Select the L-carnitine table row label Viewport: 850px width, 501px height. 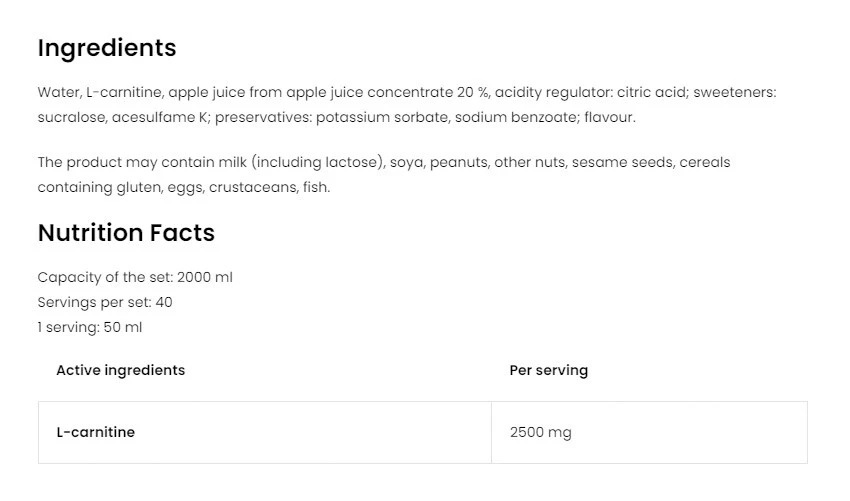tap(95, 433)
